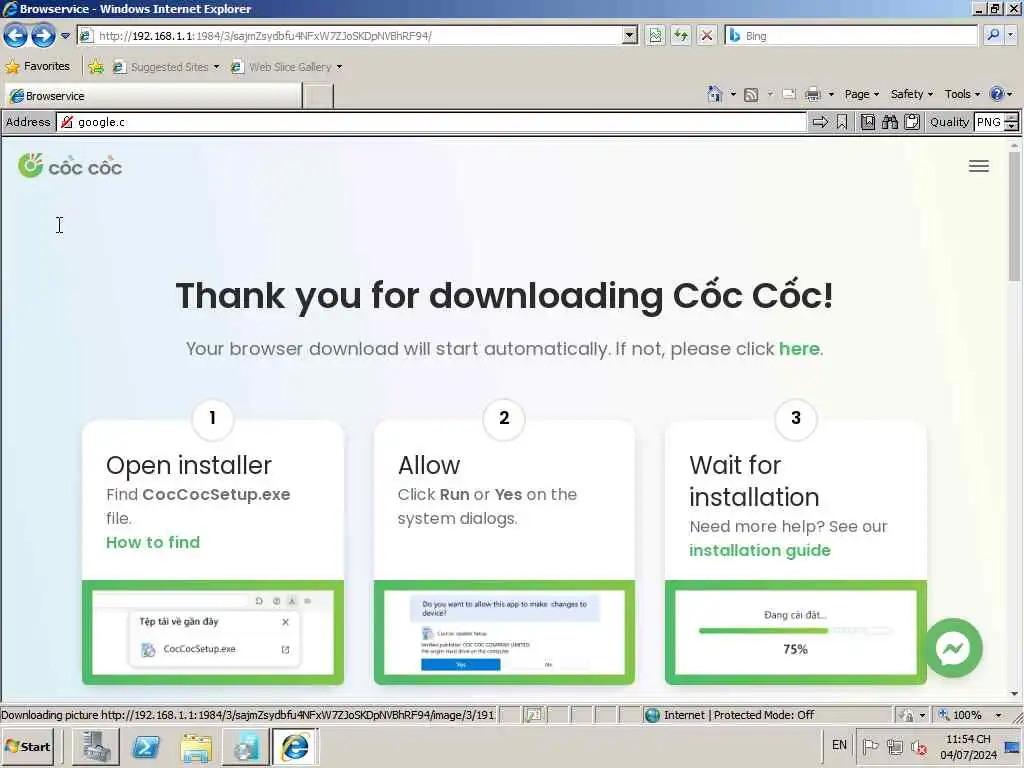Click Browservice bookmark icon
Image resolution: width=1024 pixels, height=768 pixels.
[x=842, y=121]
